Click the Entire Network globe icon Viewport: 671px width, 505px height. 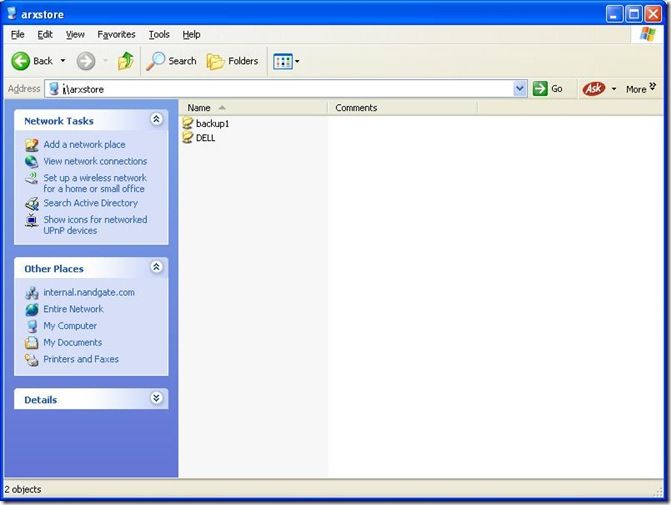coord(31,309)
